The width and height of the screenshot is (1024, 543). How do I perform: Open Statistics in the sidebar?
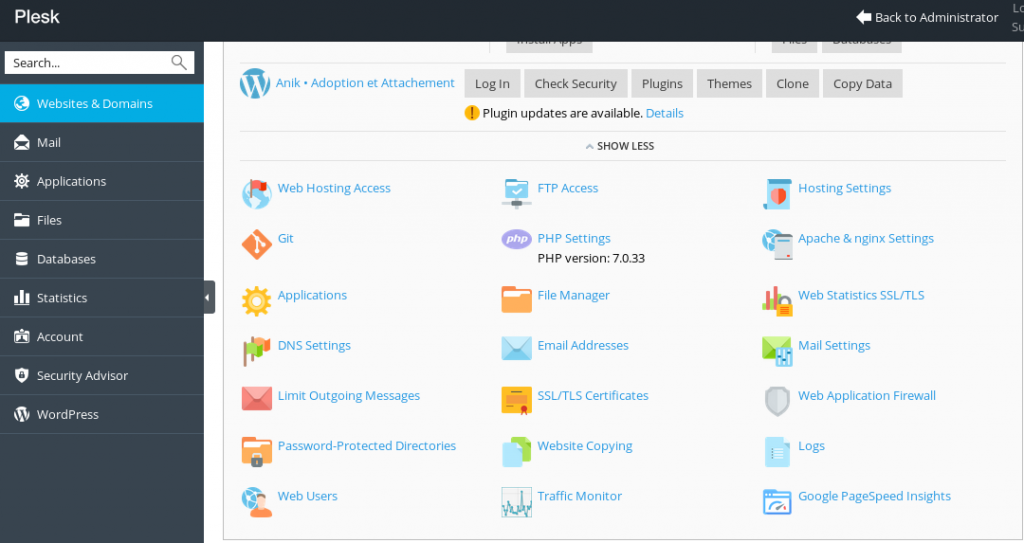click(102, 298)
